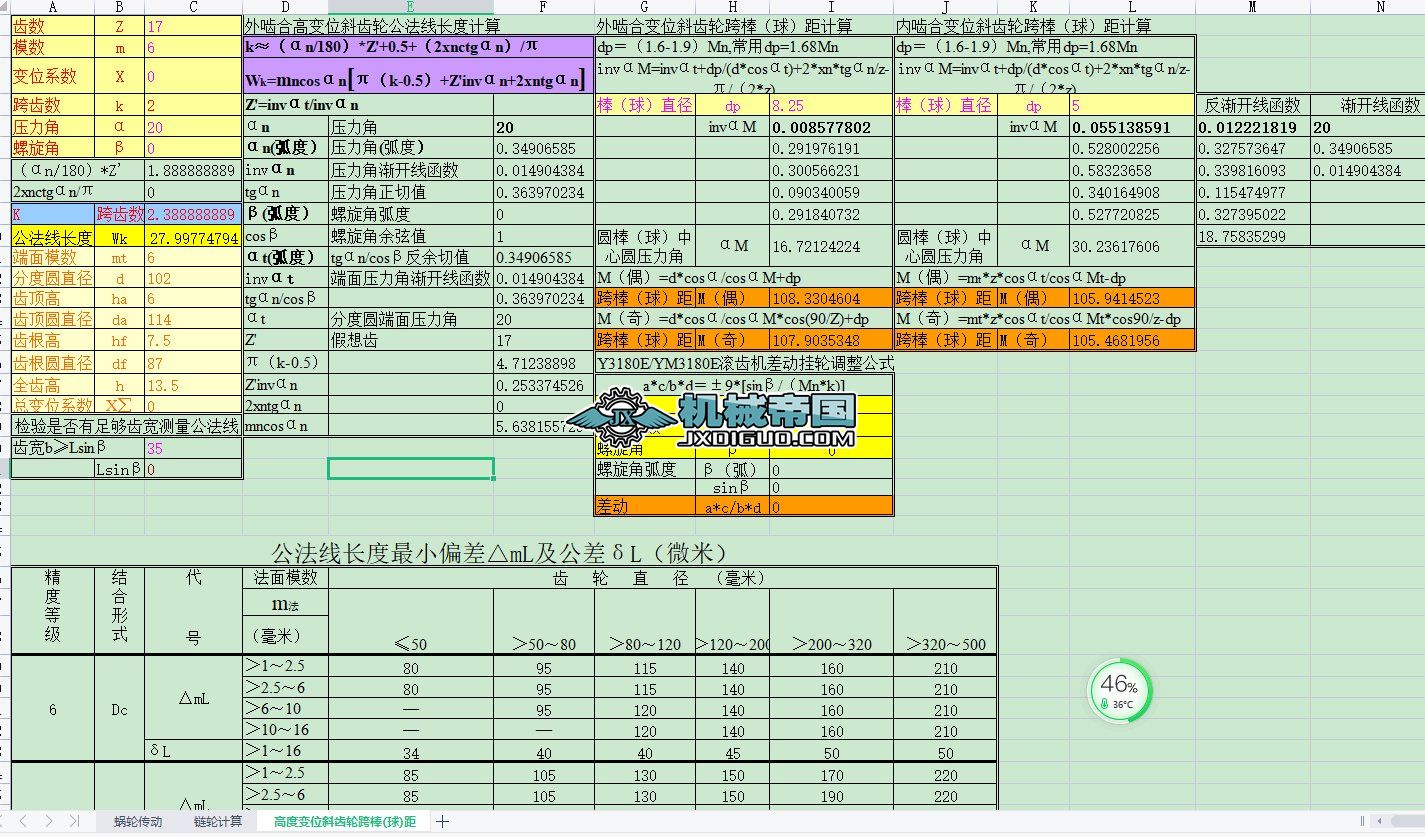
Task: Click the K 跨齿数 result 2.388888889
Action: (193, 214)
